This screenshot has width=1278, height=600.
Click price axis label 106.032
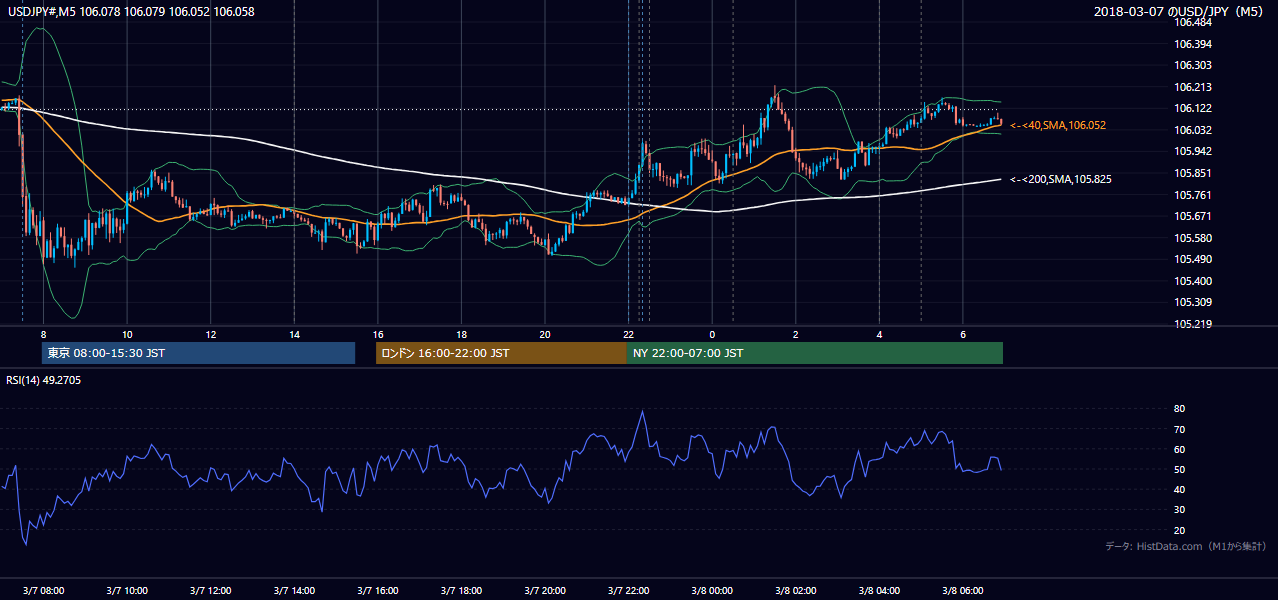[x=1192, y=130]
